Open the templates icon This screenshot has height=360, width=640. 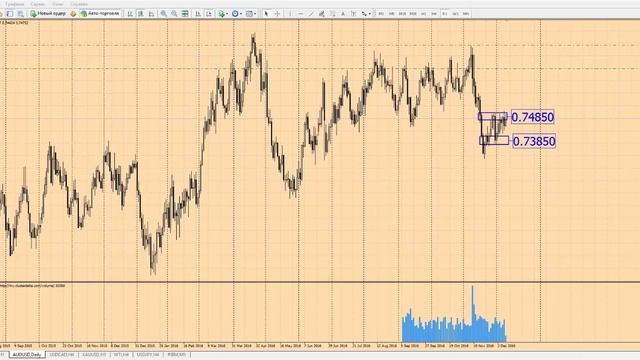[249, 14]
